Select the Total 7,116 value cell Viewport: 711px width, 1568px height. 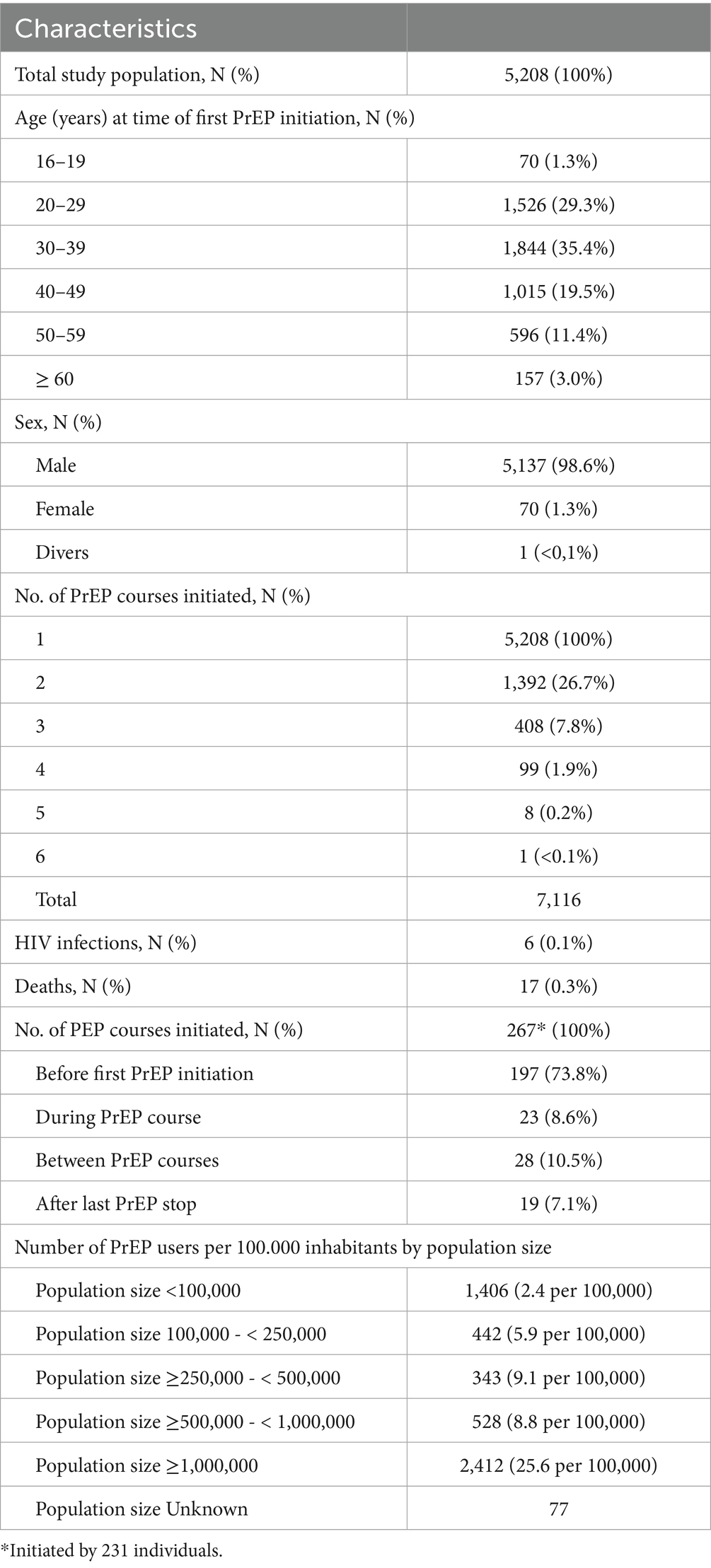558,900
